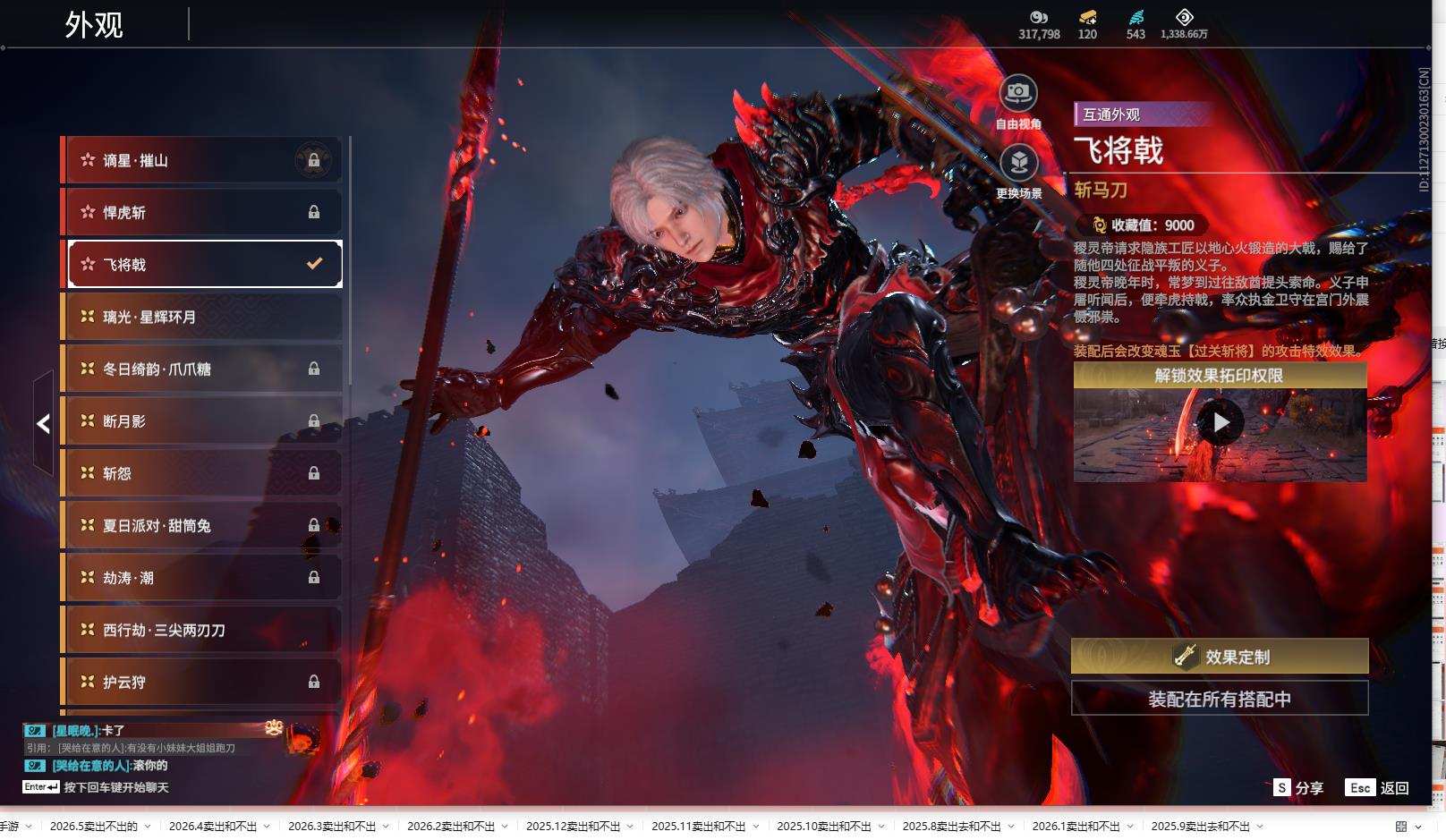The width and height of the screenshot is (1446, 840).
Task: Open dropdown arrow on 2026.2卖出和不出 sheet tab
Action: (x=505, y=827)
